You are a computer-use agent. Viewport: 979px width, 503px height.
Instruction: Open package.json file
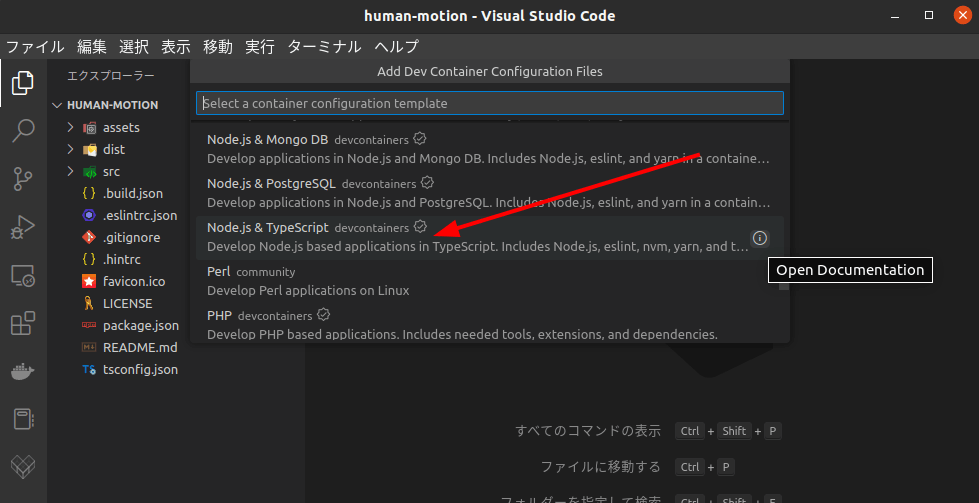click(x=140, y=325)
